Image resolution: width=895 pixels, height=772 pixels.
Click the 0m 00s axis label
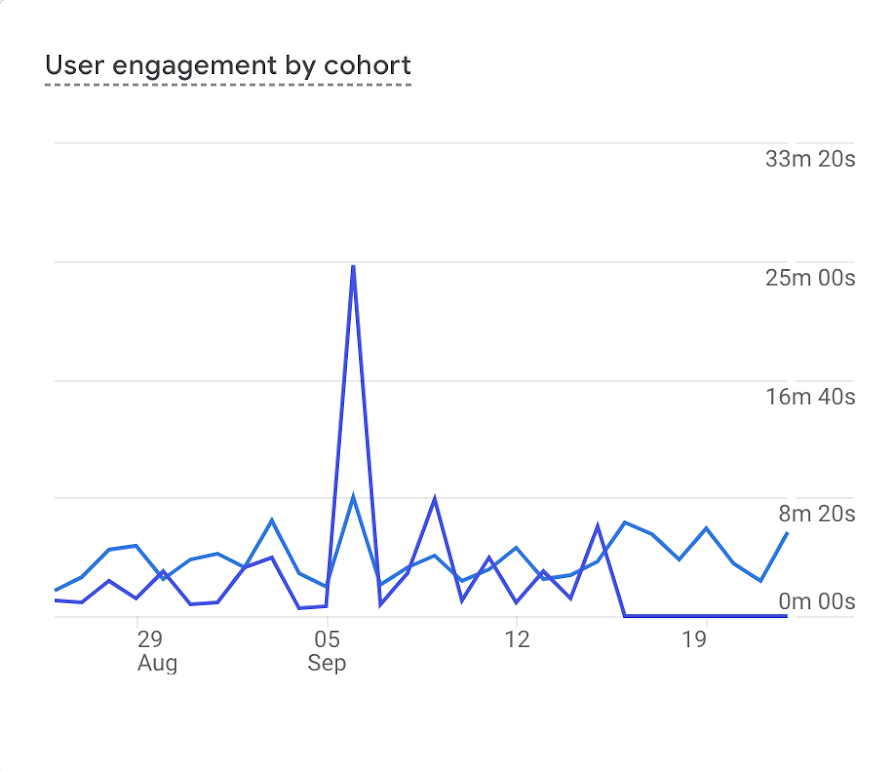[x=816, y=601]
